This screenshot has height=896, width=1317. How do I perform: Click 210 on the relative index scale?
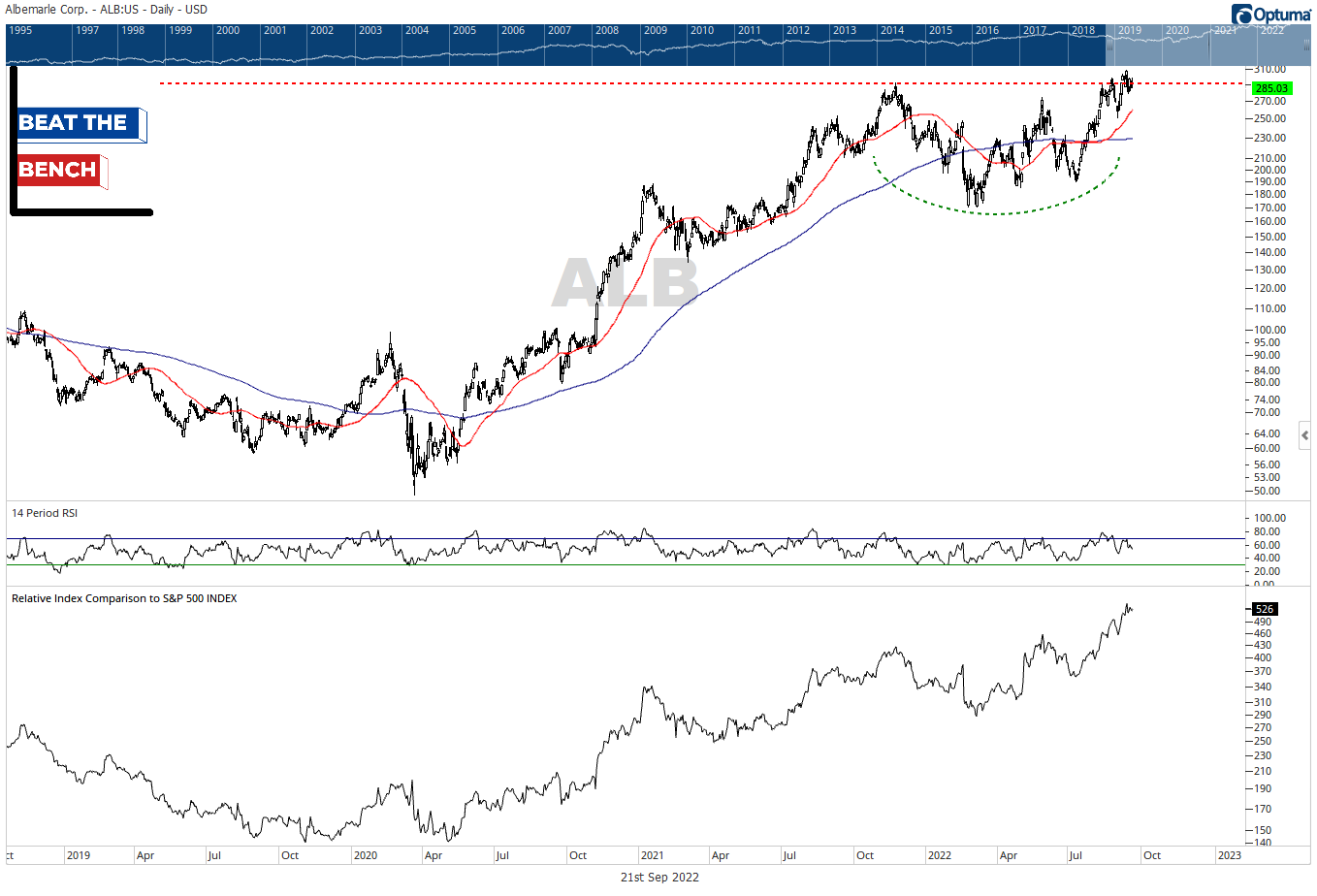(x=1263, y=771)
